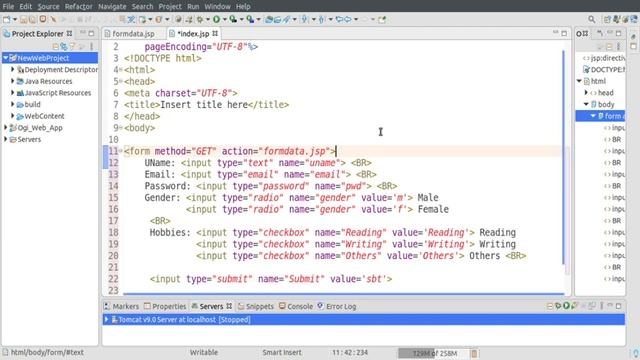Select the form node in Outline

click(600, 116)
